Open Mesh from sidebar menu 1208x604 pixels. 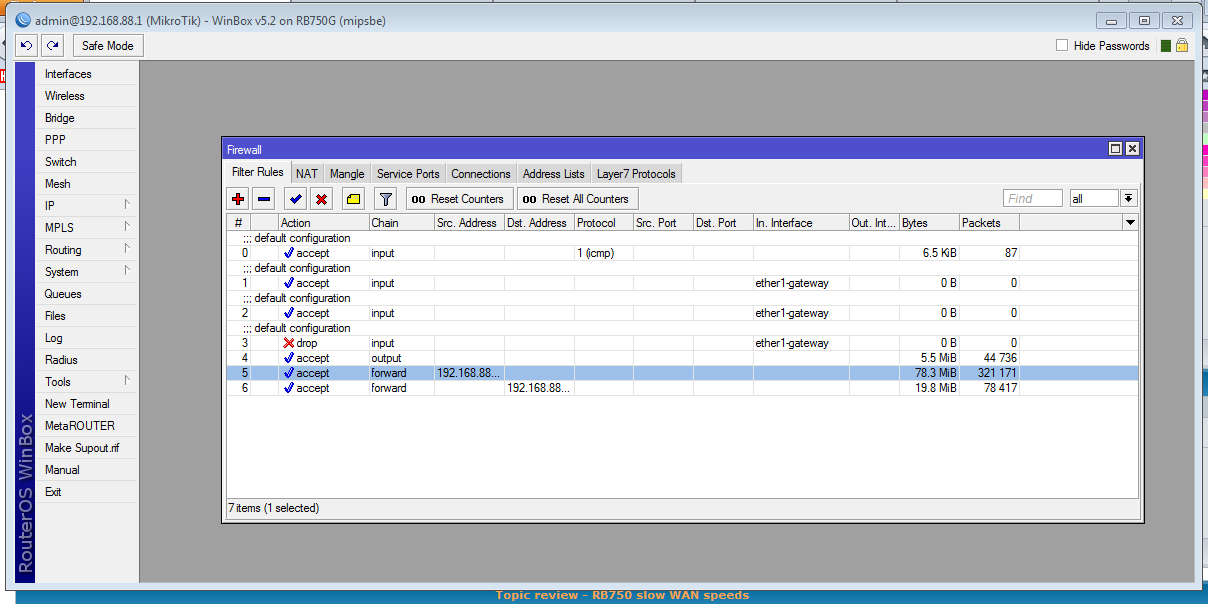[88, 183]
